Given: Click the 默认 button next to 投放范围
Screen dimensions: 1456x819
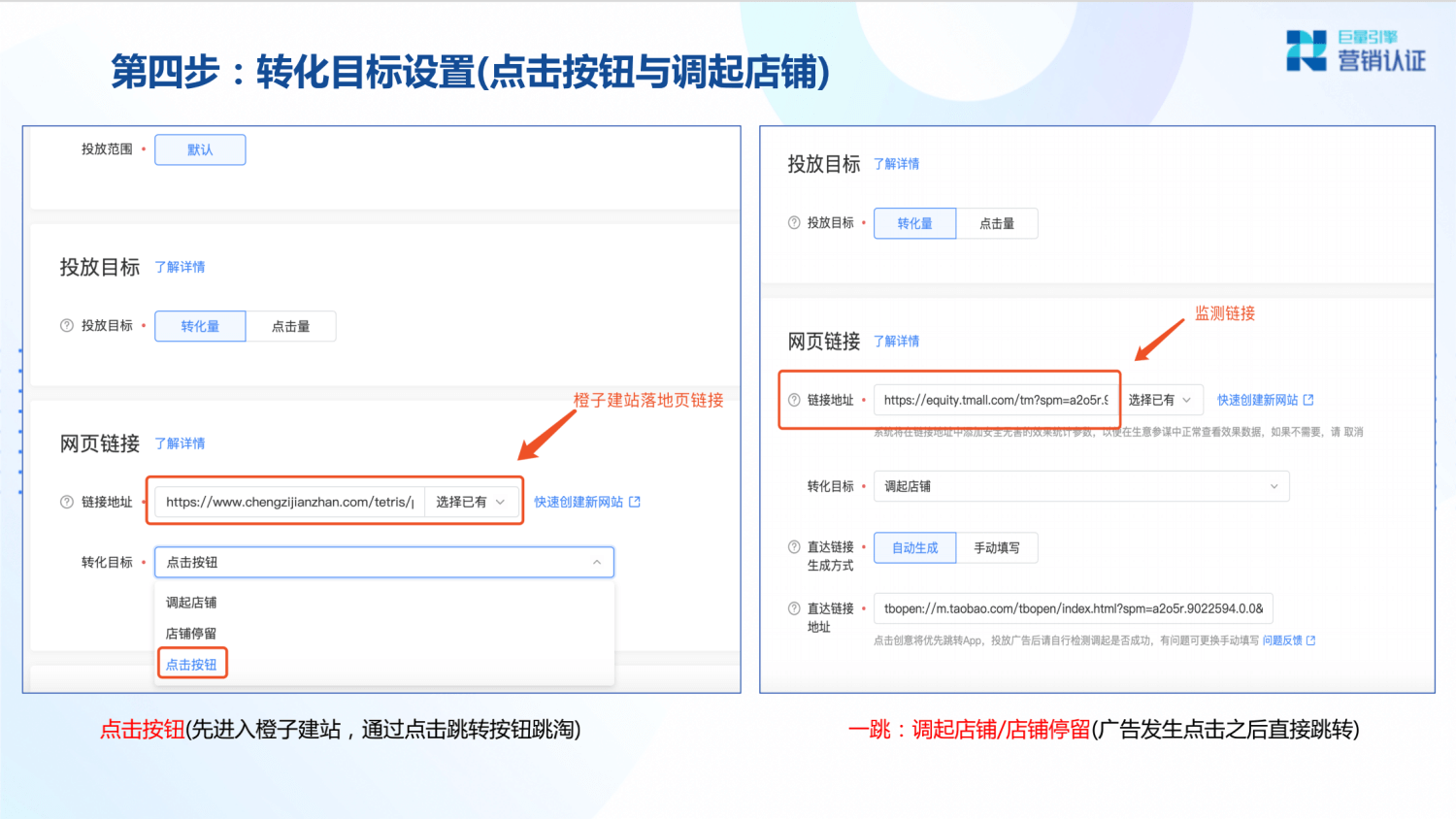Looking at the screenshot, I should [200, 149].
